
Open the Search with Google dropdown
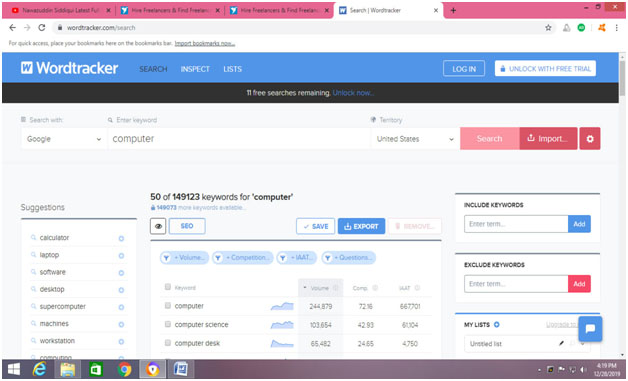click(64, 139)
